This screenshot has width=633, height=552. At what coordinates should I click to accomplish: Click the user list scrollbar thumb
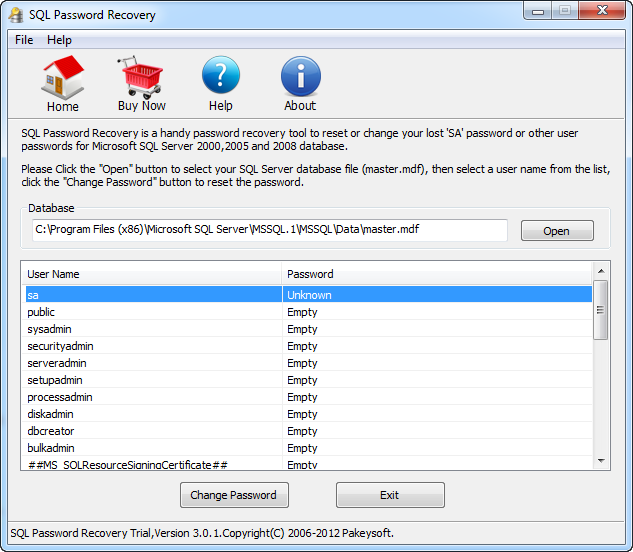point(601,310)
